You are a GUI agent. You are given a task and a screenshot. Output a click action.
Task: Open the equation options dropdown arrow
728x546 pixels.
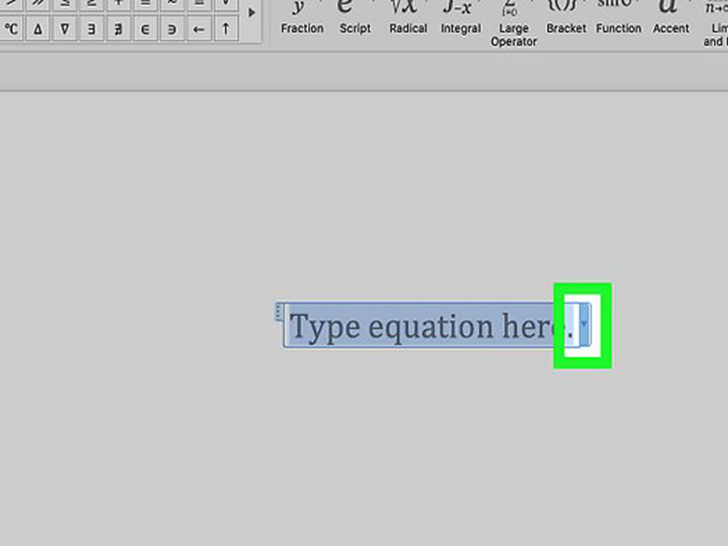584,324
